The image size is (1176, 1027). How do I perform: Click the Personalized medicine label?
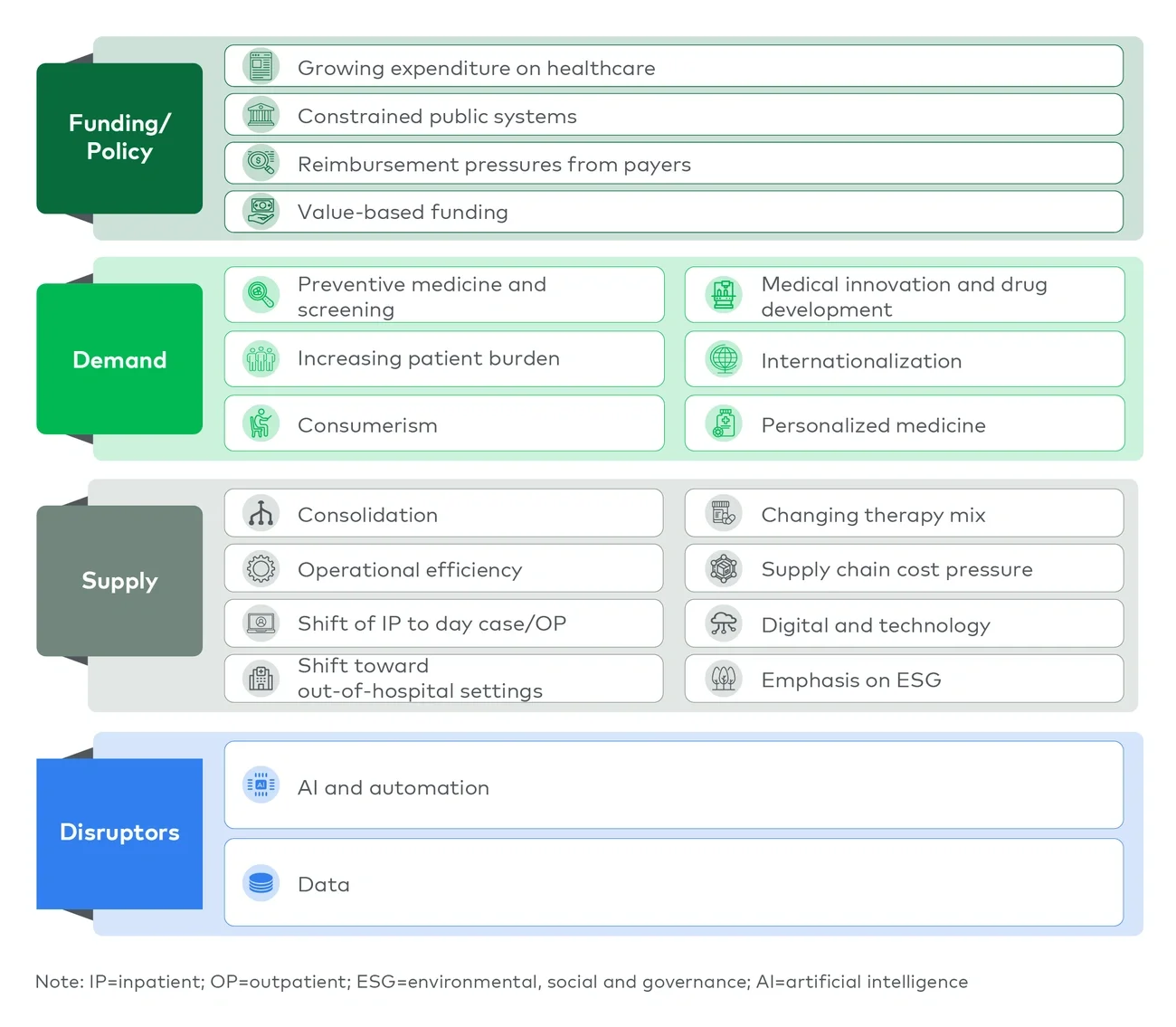click(x=873, y=425)
